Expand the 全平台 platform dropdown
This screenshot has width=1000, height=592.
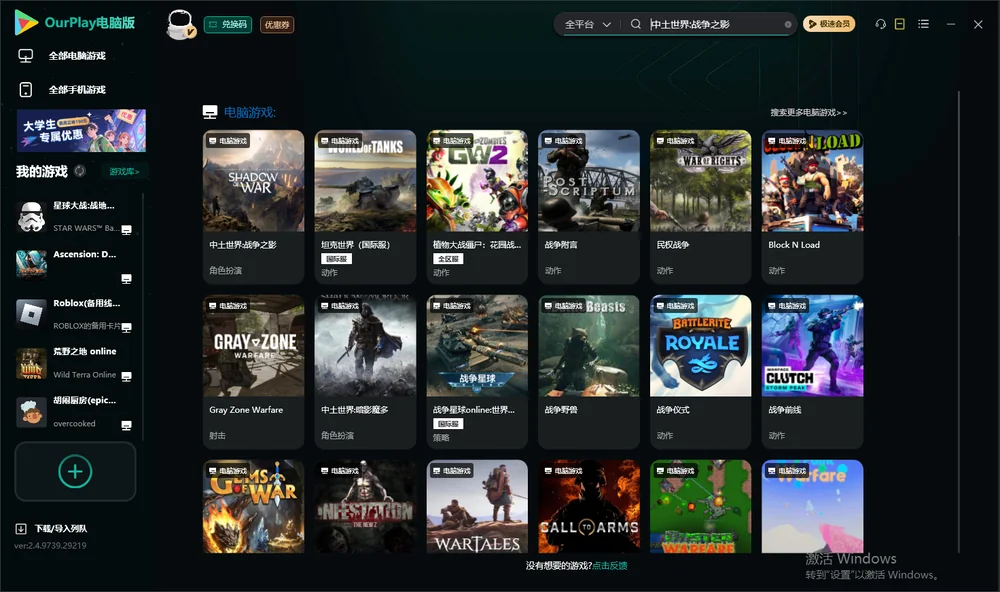(587, 24)
